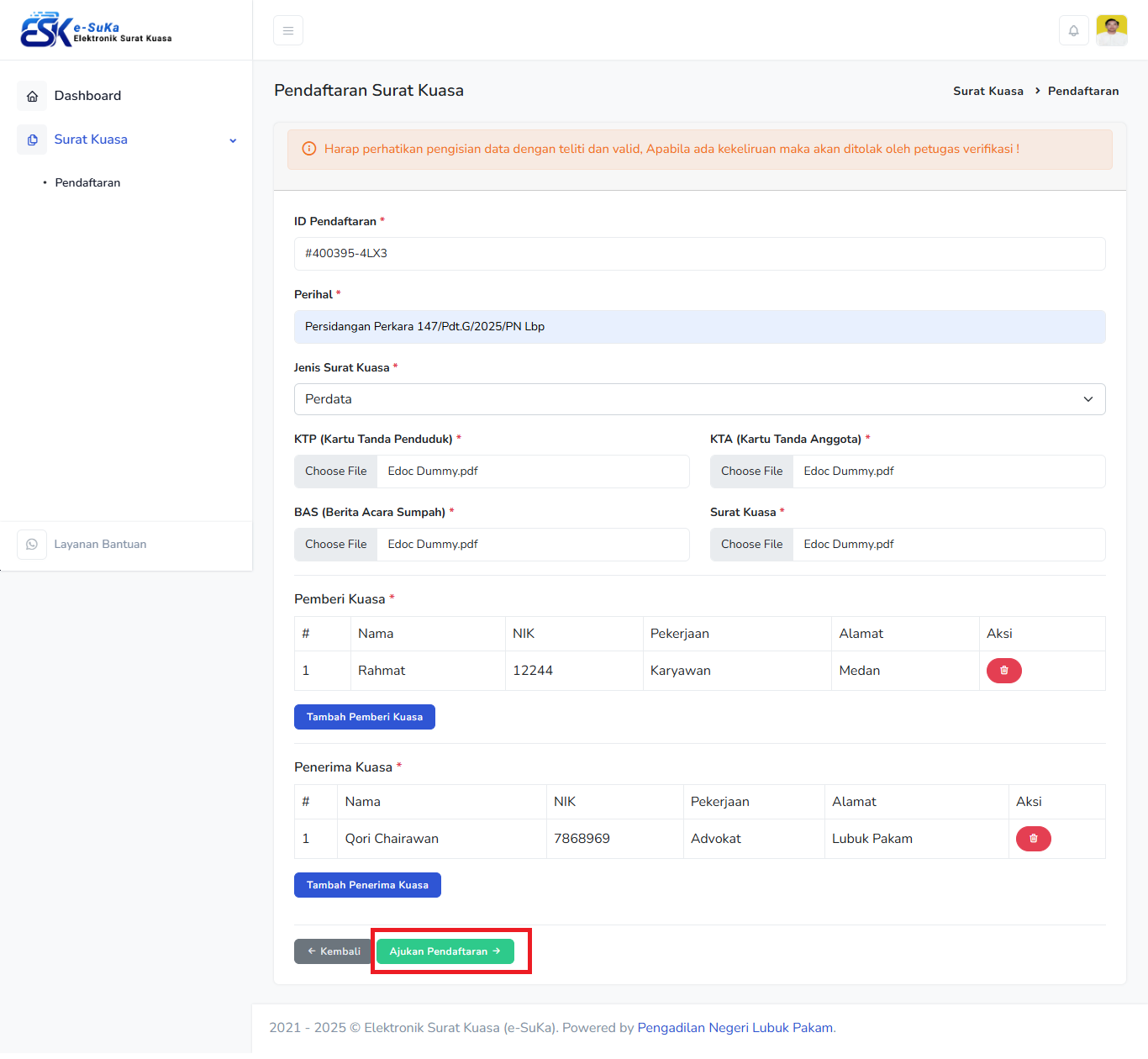Open Dashboard from the sidebar
The height and width of the screenshot is (1059, 1148).
87,96
